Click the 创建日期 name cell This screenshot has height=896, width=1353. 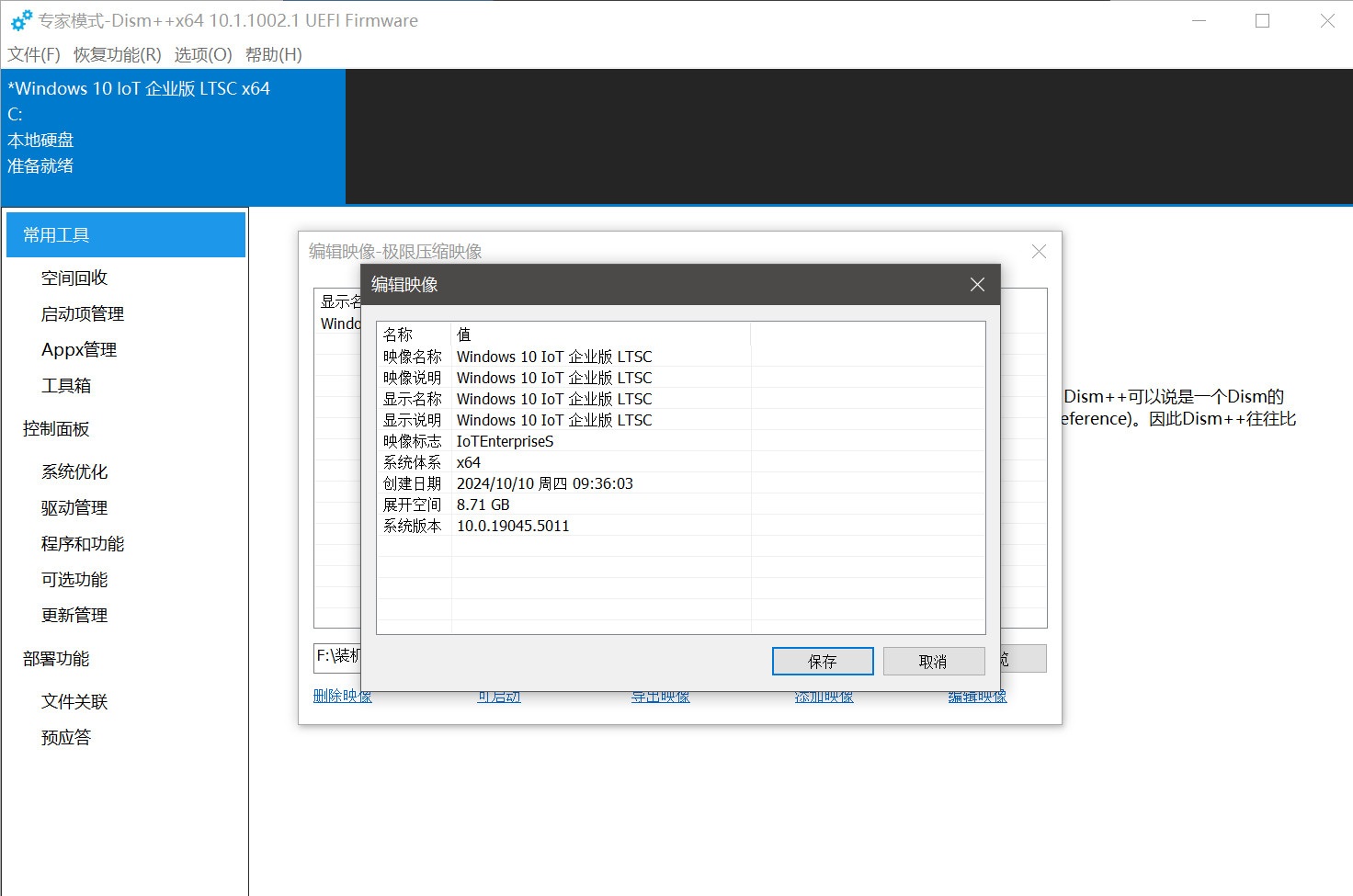pyautogui.click(x=413, y=483)
